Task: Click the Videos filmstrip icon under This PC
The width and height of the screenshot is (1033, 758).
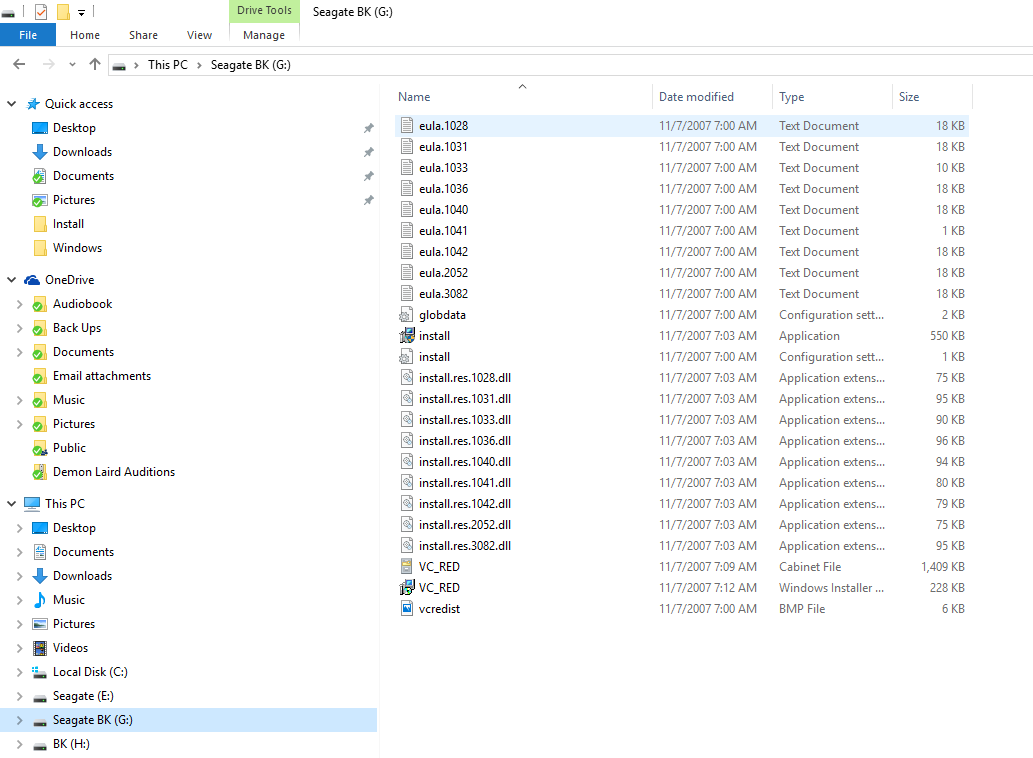Action: coord(40,648)
